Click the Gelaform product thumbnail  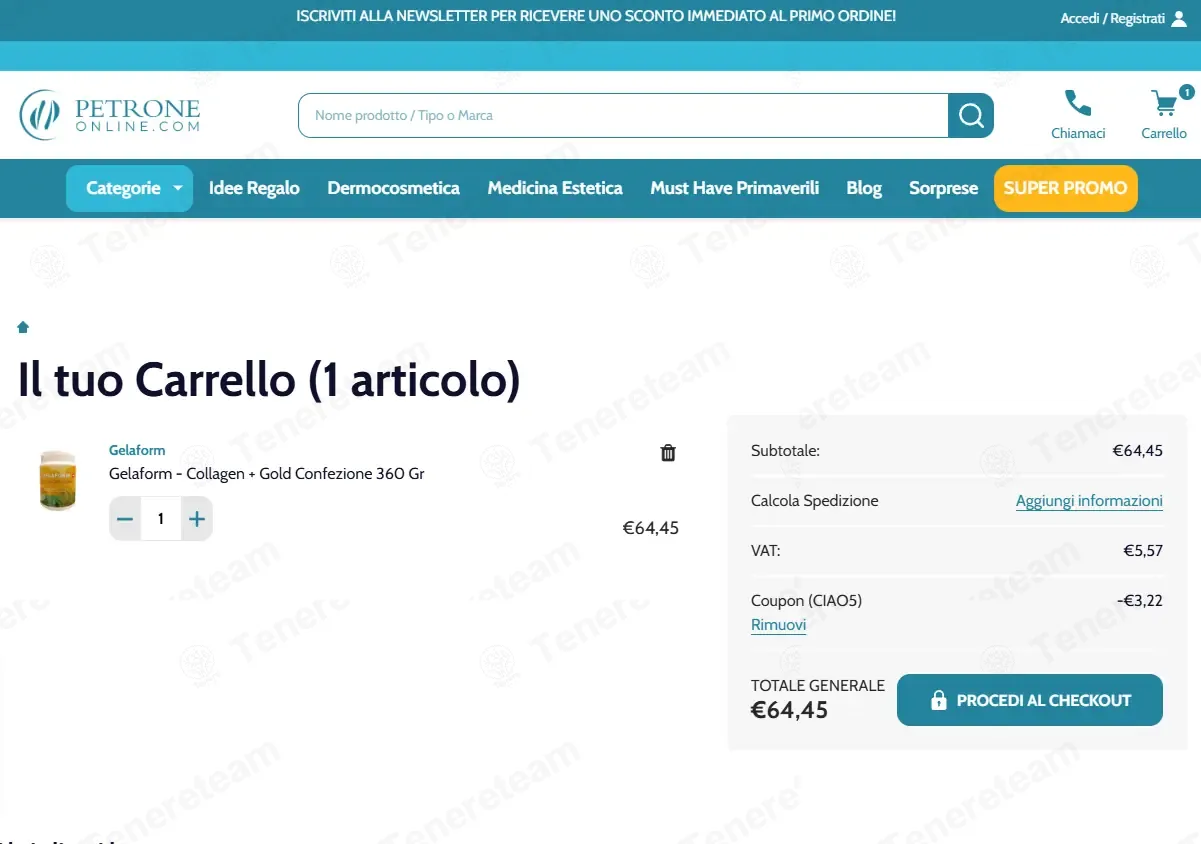click(x=58, y=481)
